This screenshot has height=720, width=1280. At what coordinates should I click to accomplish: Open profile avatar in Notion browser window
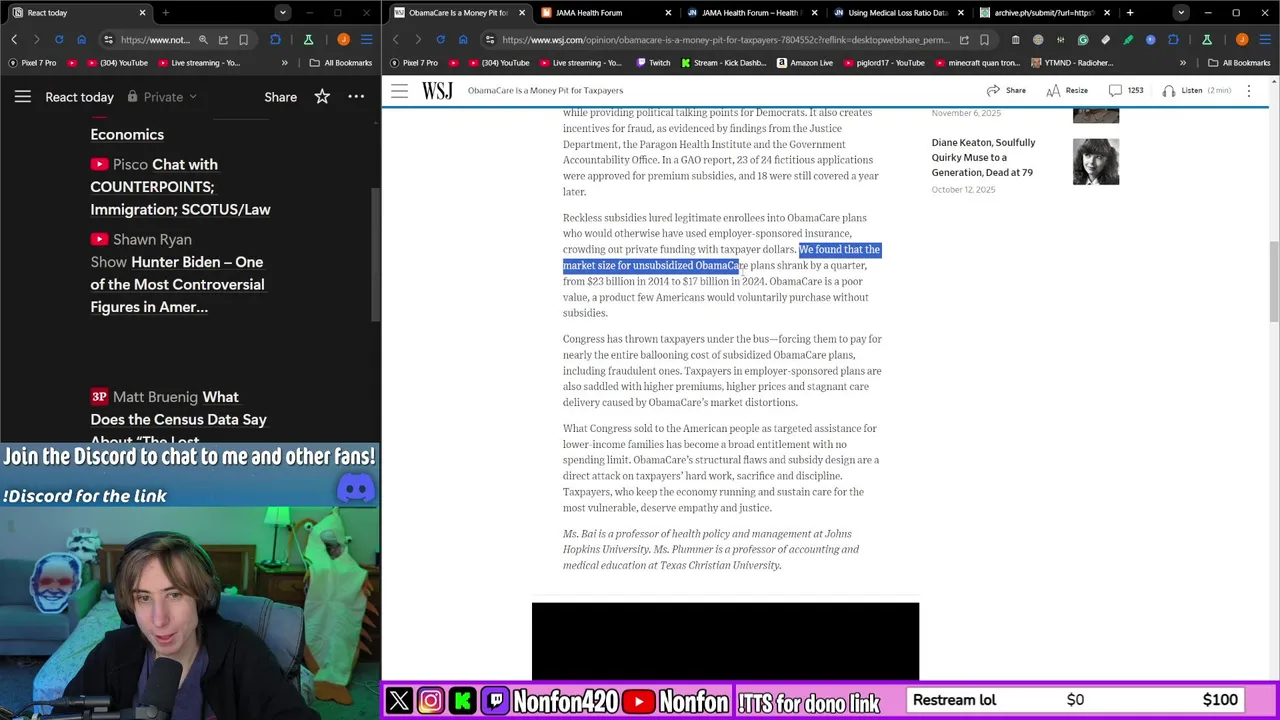(x=343, y=40)
